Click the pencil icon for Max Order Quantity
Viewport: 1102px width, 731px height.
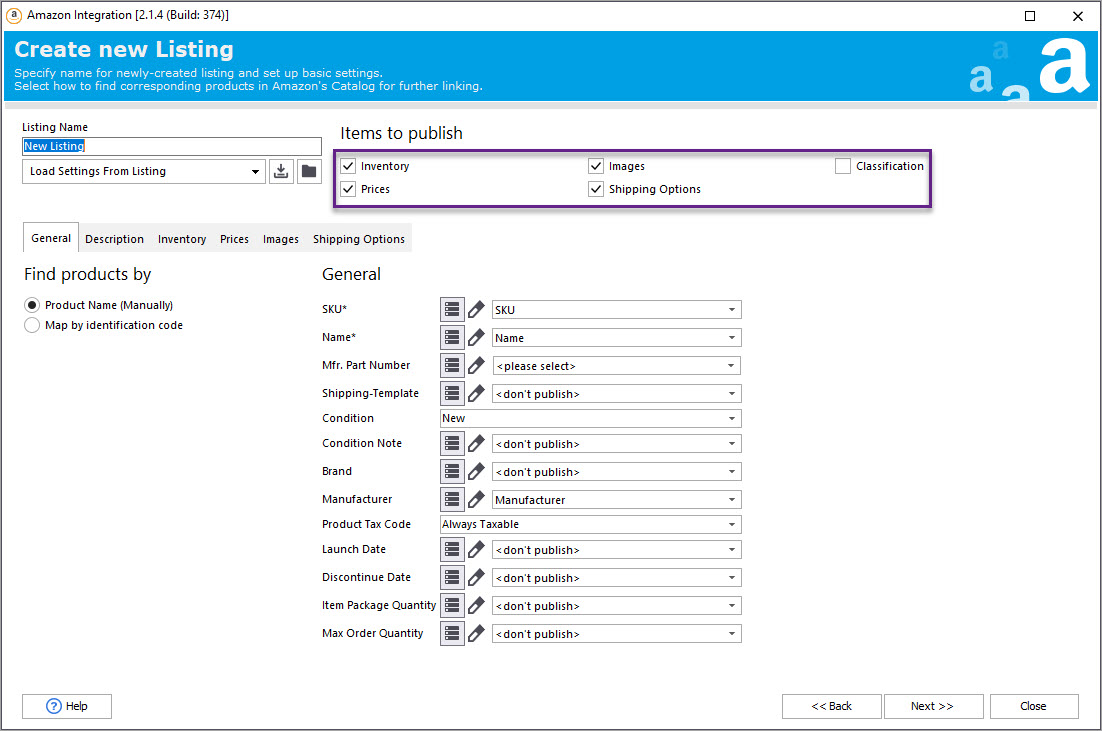click(x=477, y=634)
